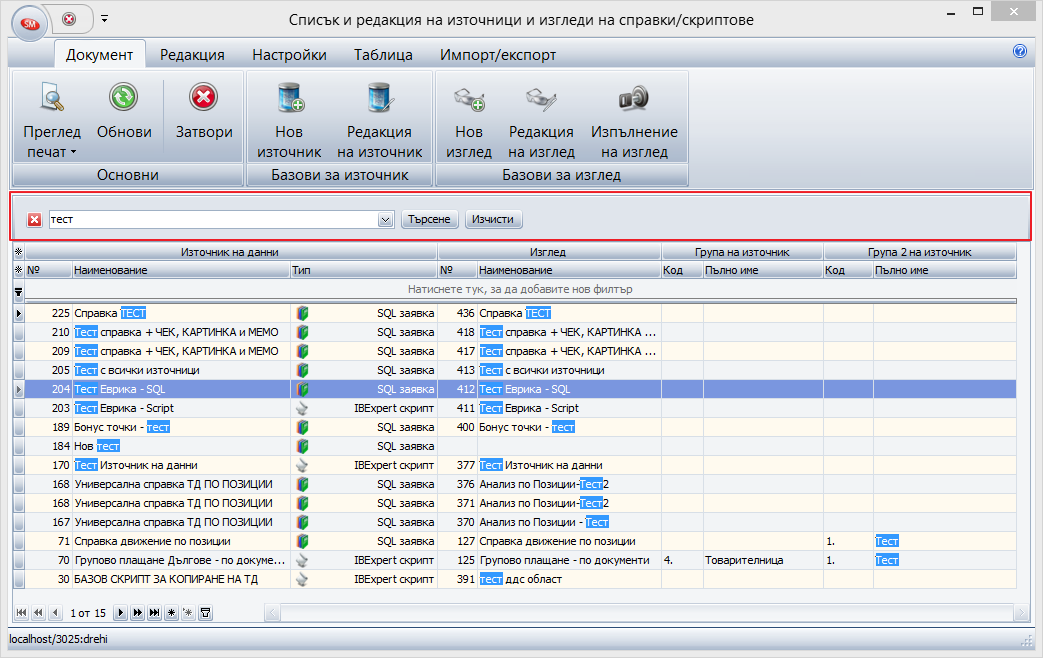Click into the search text field
This screenshot has height=658, width=1043.
[x=213, y=220]
